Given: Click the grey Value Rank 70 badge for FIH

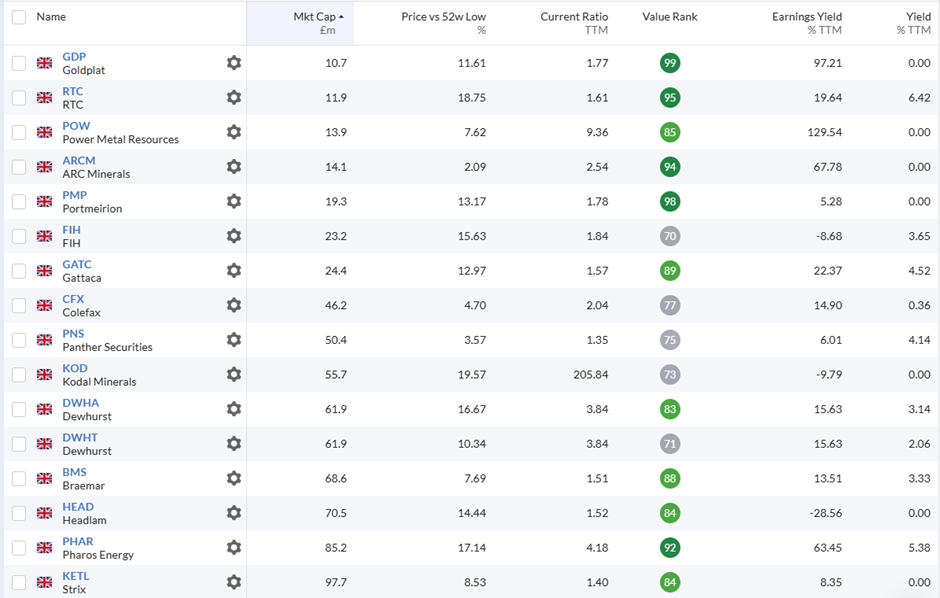Looking at the screenshot, I should [670, 236].
